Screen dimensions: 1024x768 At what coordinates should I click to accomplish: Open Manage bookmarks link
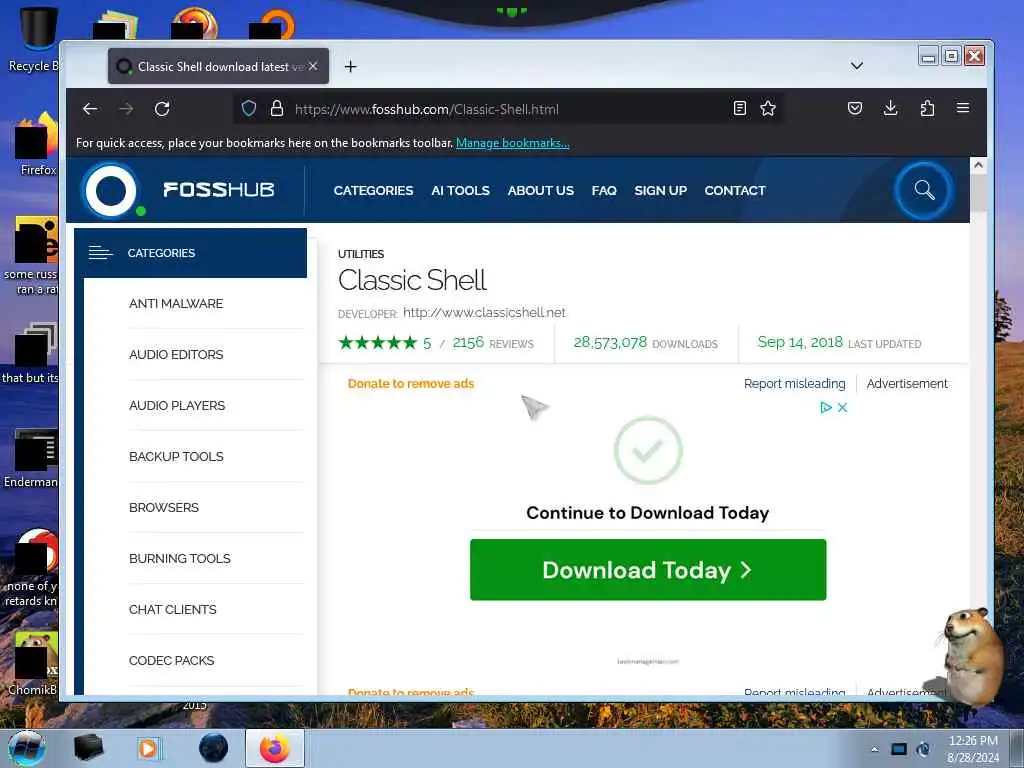pyautogui.click(x=513, y=143)
